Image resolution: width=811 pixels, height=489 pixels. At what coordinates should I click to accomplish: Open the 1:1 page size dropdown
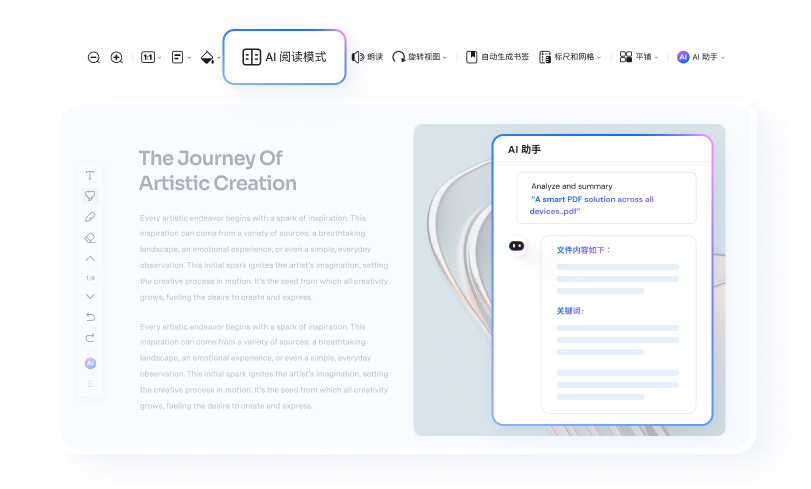150,58
